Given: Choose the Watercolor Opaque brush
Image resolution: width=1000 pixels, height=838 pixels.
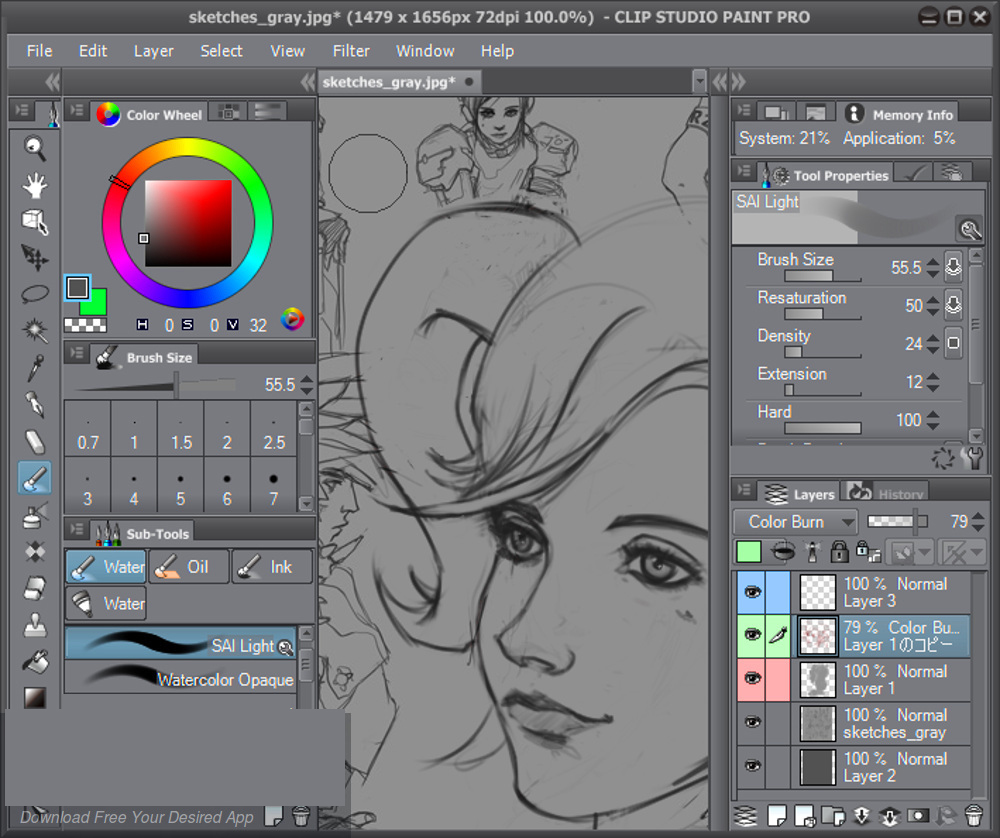Looking at the screenshot, I should 180,678.
